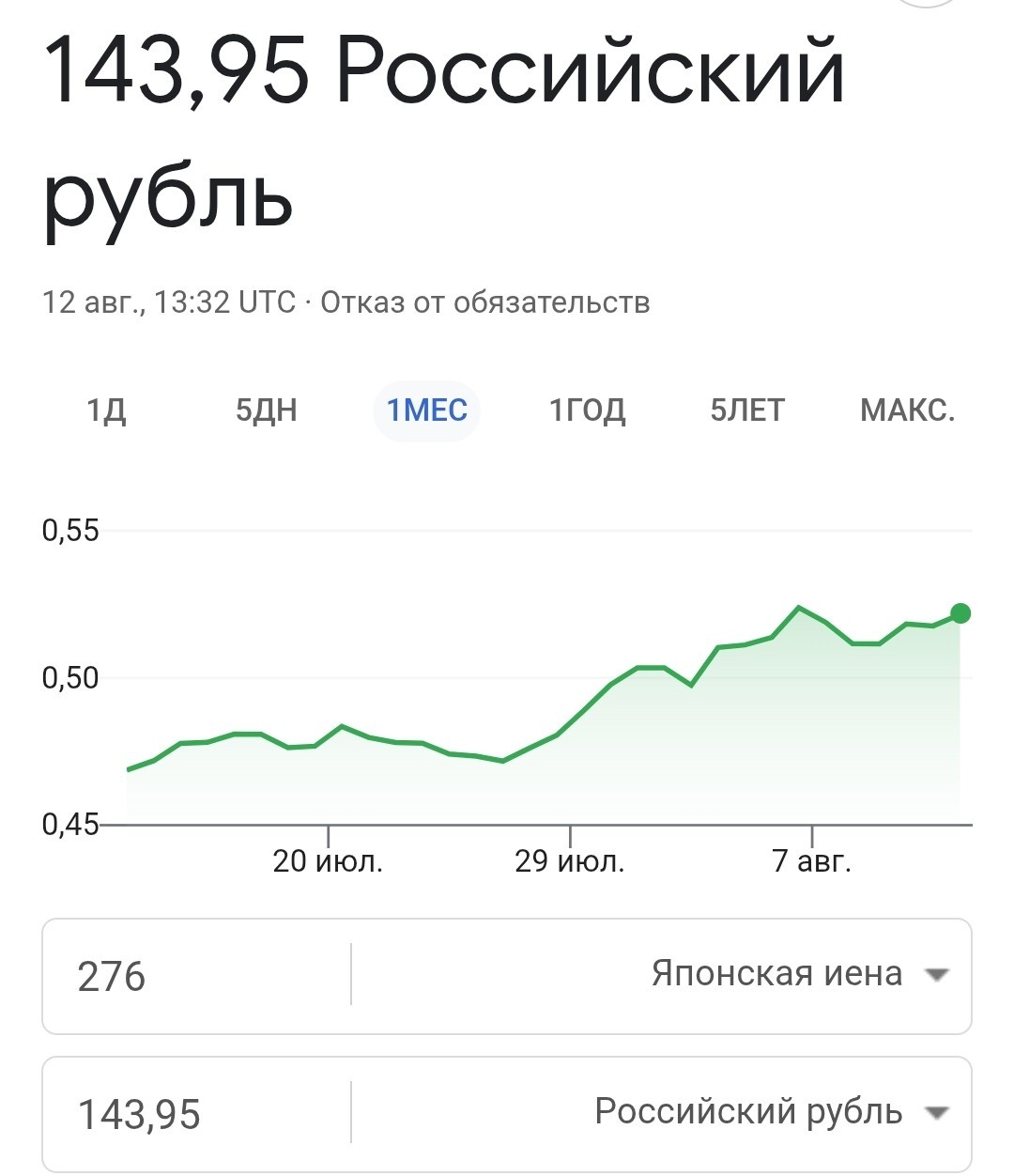1014x1176 pixels.
Task: Expand the Японская иена dropdown arrow
Action: tap(935, 975)
